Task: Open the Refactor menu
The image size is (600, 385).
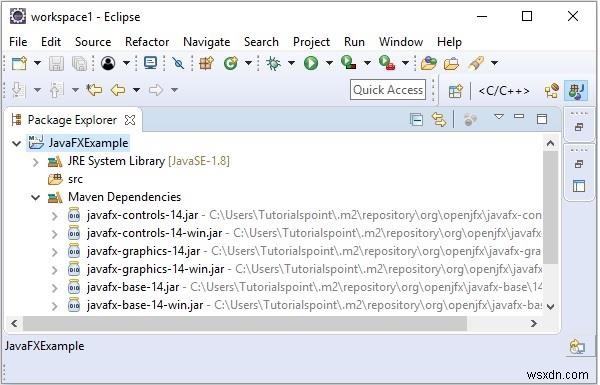Action: pos(147,42)
